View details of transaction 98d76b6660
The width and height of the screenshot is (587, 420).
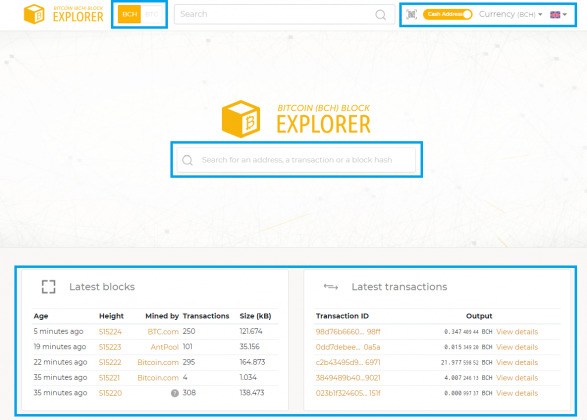(517, 332)
